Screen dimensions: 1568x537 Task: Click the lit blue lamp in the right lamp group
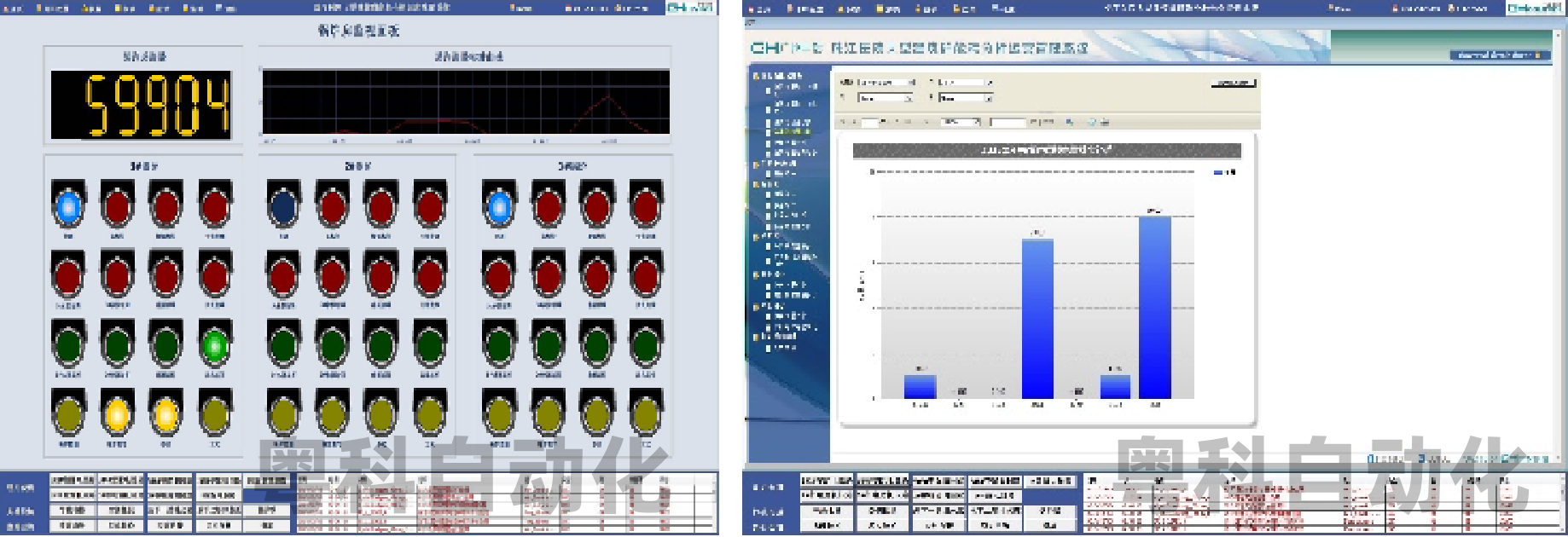(499, 206)
